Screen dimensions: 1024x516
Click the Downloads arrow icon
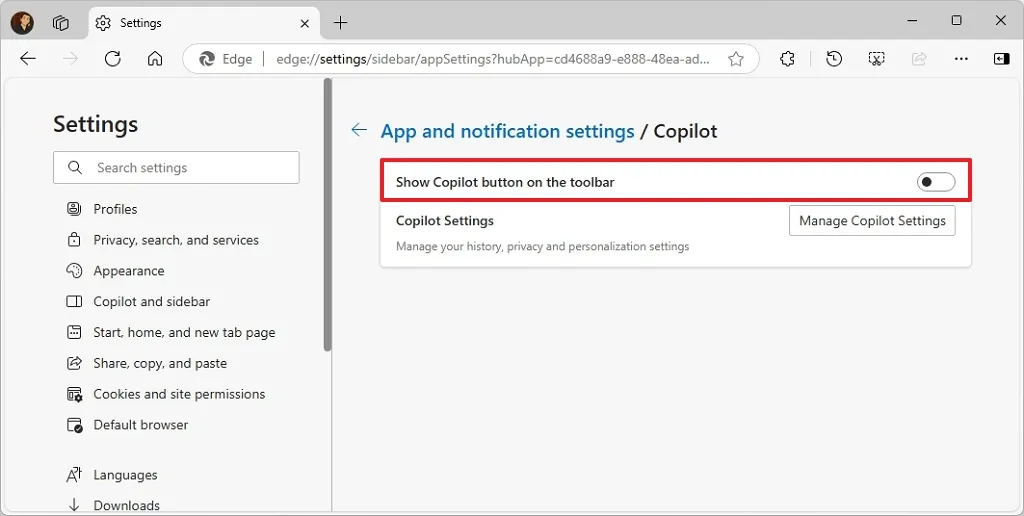pyautogui.click(x=74, y=505)
